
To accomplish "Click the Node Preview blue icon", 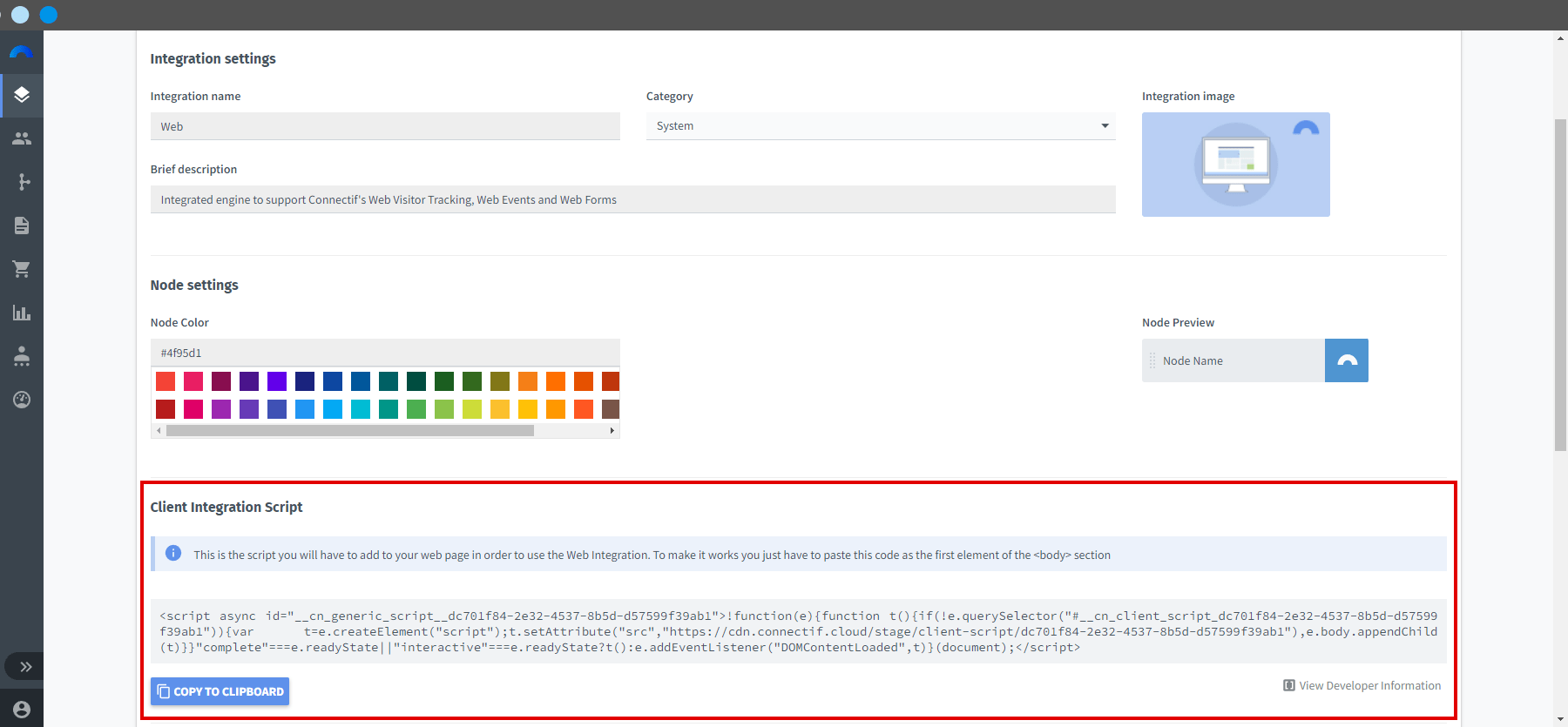I will click(x=1347, y=360).
